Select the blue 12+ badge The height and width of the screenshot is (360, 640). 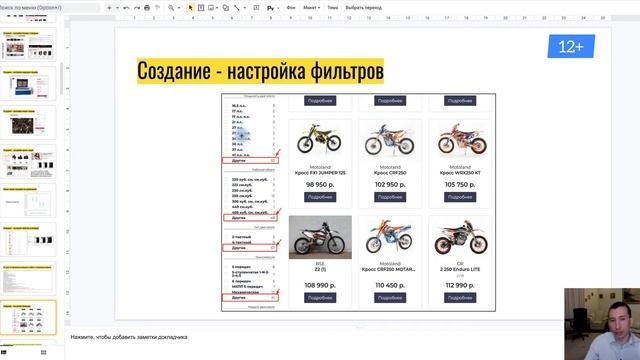coord(571,46)
